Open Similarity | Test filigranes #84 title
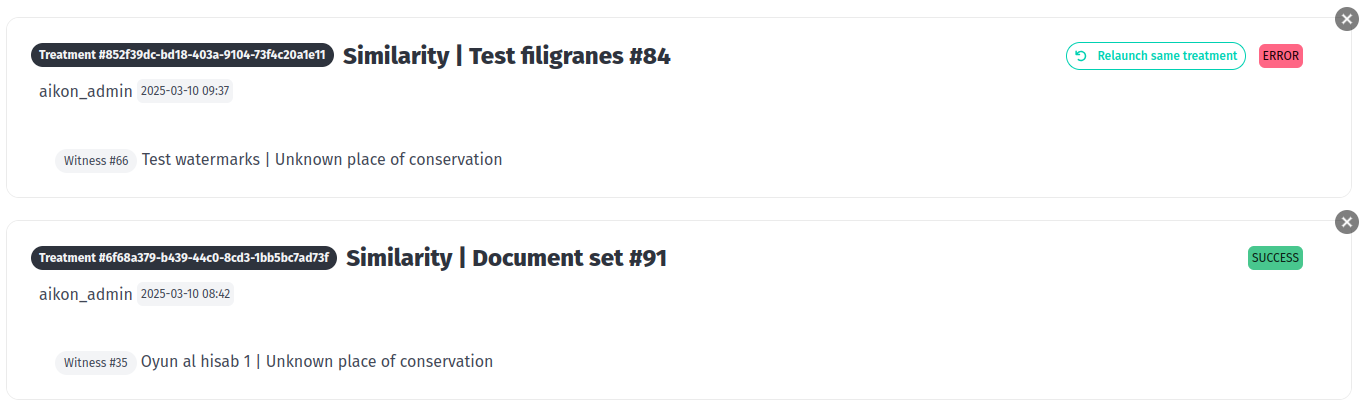1368x410 pixels. click(x=506, y=56)
